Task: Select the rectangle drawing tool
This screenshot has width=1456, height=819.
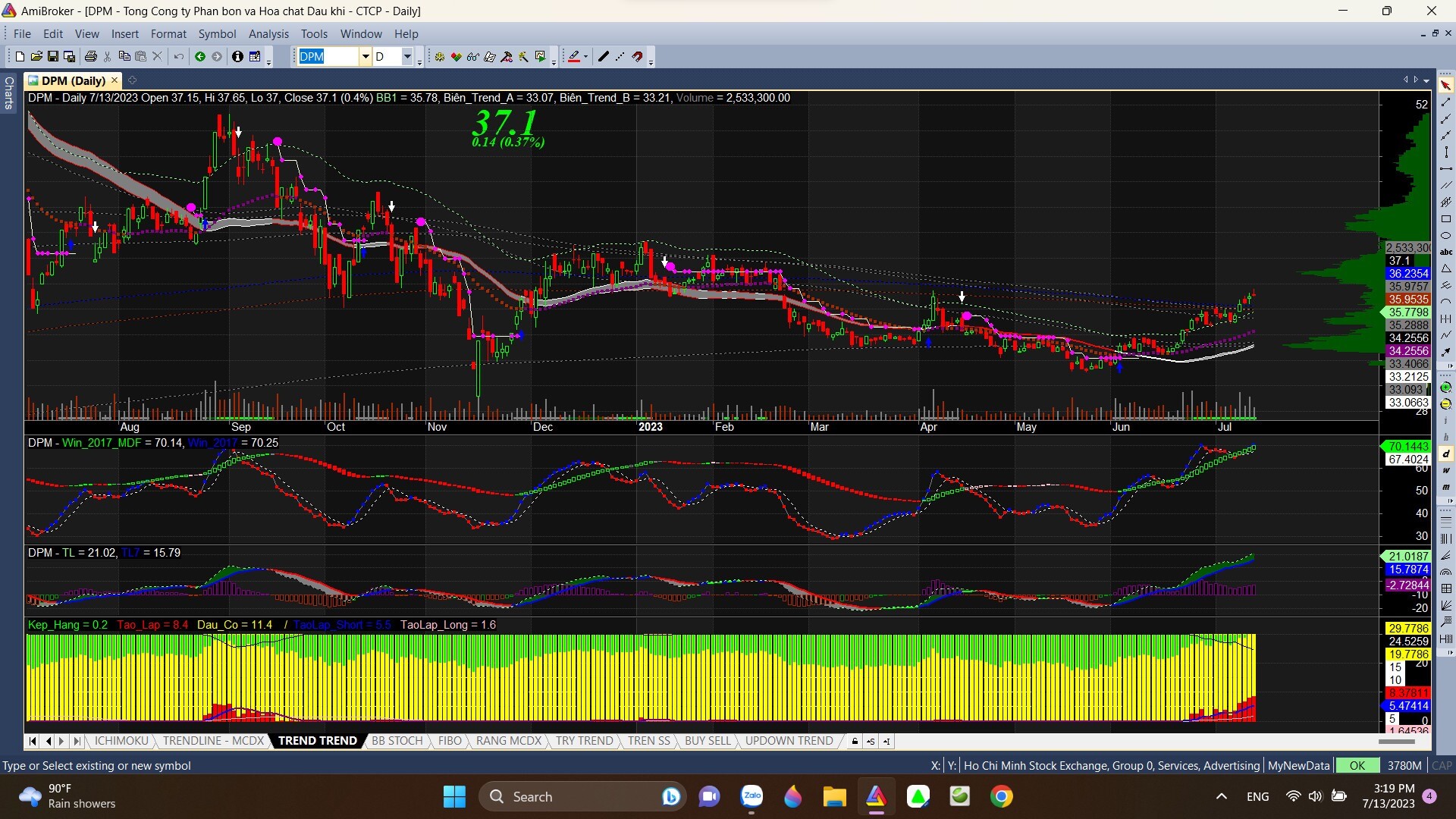Action: click(1446, 218)
